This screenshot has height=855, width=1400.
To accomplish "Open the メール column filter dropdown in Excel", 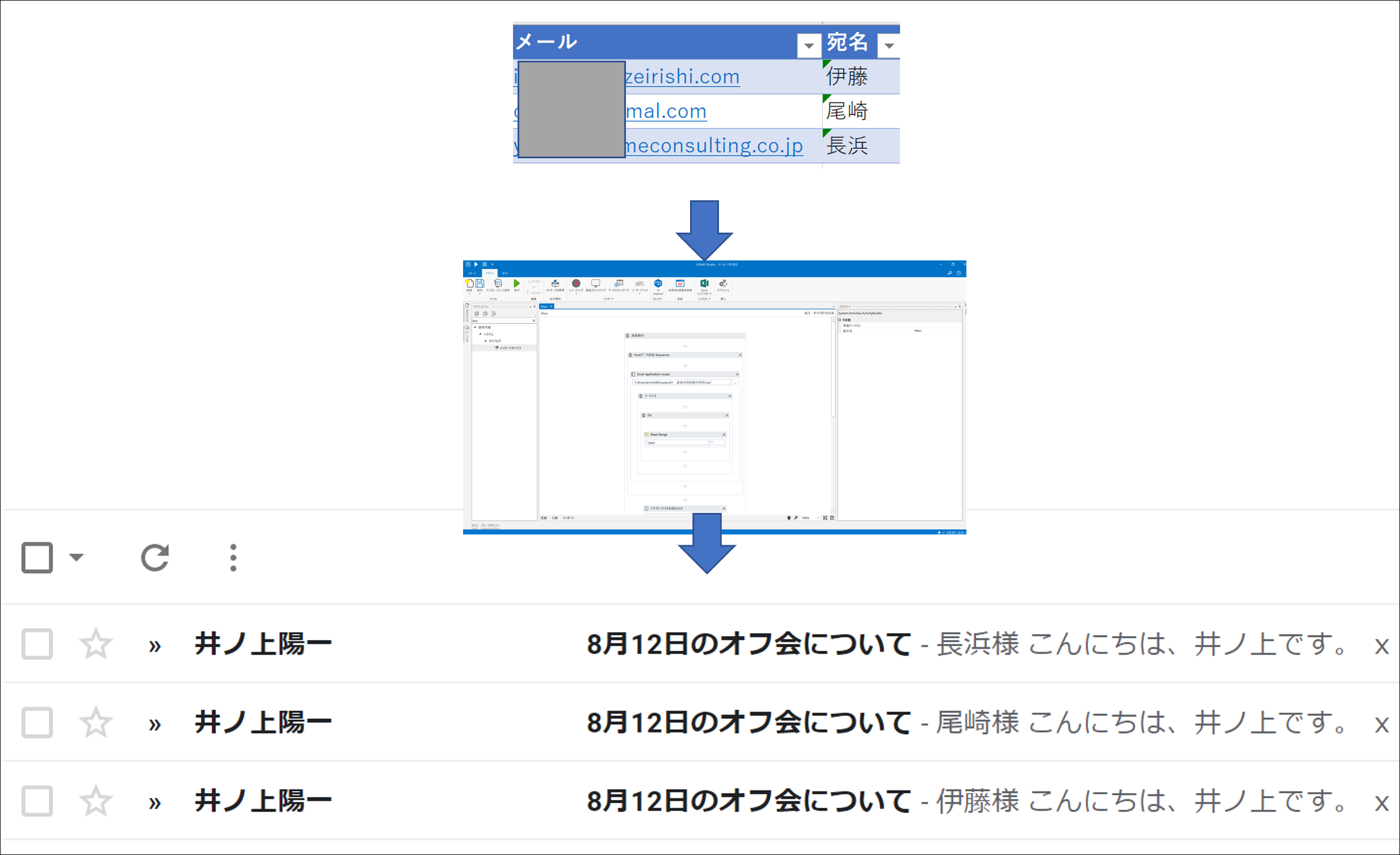I will coord(809,45).
